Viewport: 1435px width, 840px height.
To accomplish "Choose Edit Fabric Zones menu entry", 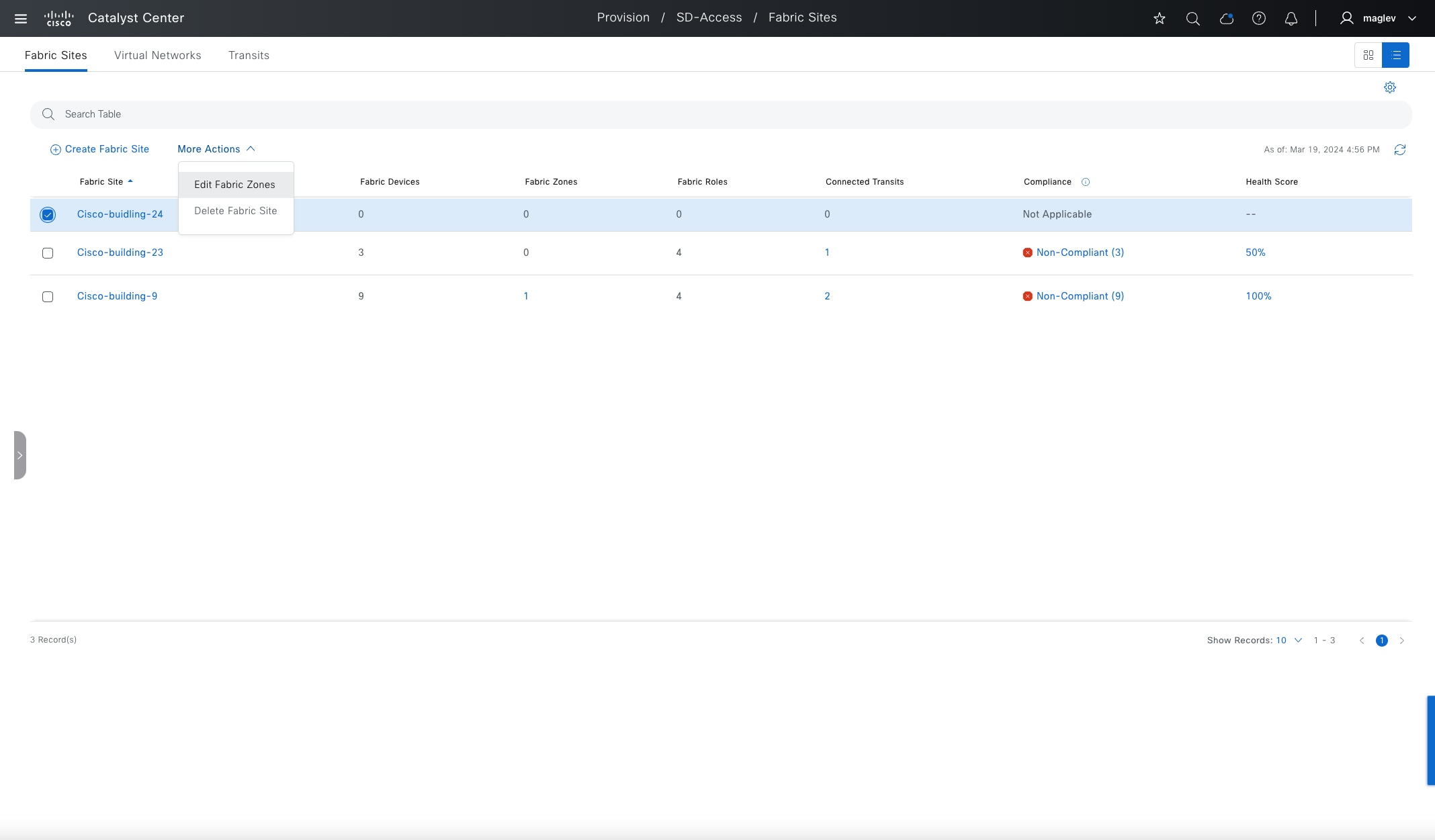I will (234, 185).
